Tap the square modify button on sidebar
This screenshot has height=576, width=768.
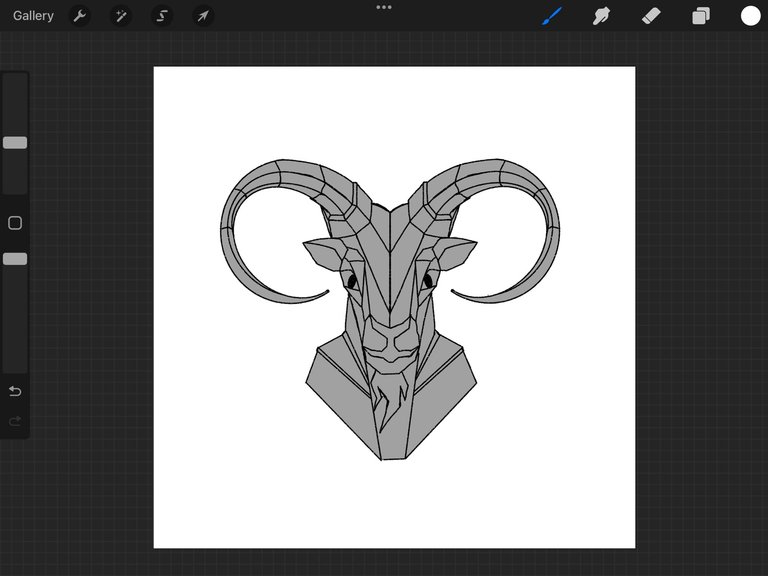point(15,223)
